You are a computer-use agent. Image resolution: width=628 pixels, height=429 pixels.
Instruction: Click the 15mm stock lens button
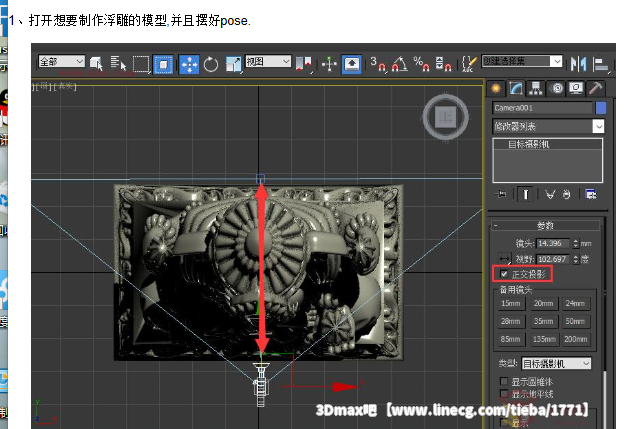[511, 304]
